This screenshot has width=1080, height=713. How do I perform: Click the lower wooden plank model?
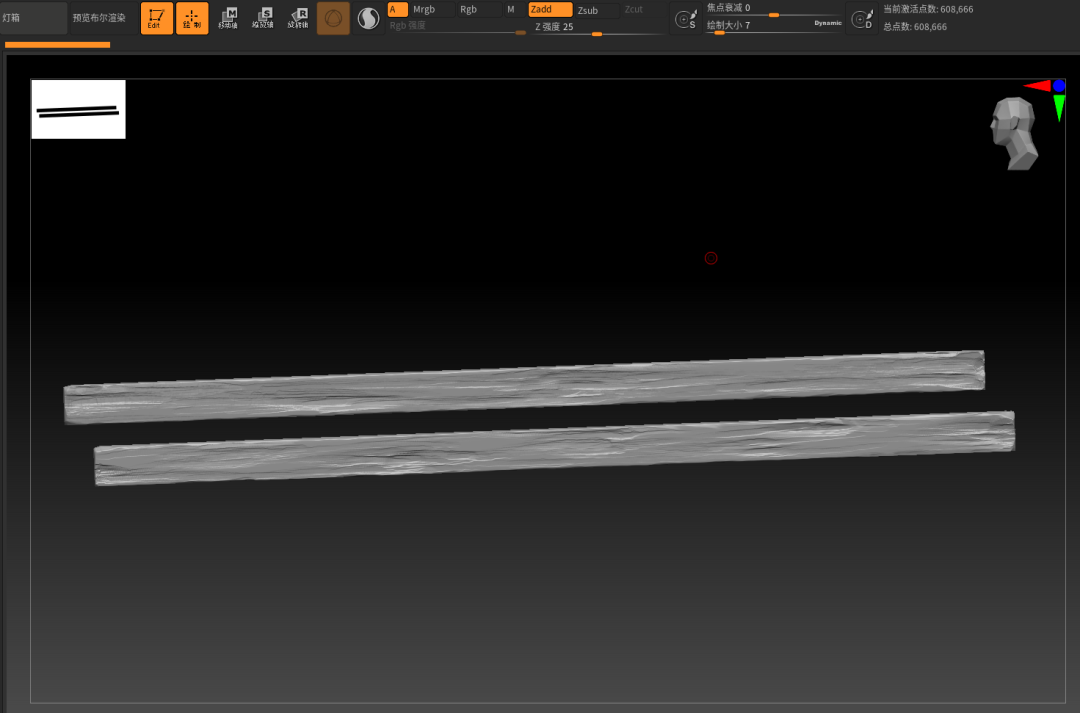tap(554, 448)
